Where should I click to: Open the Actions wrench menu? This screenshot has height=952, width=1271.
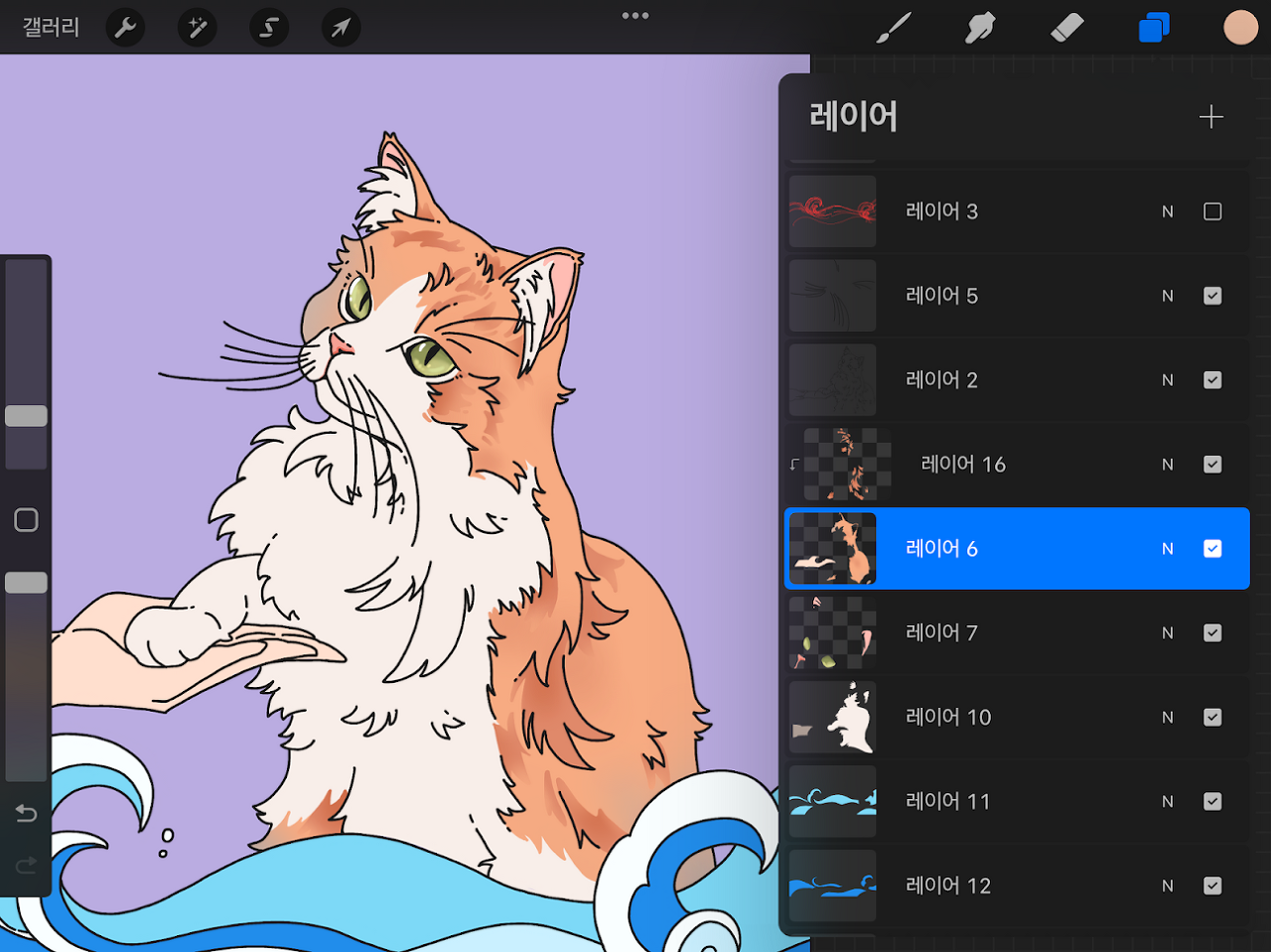click(125, 28)
